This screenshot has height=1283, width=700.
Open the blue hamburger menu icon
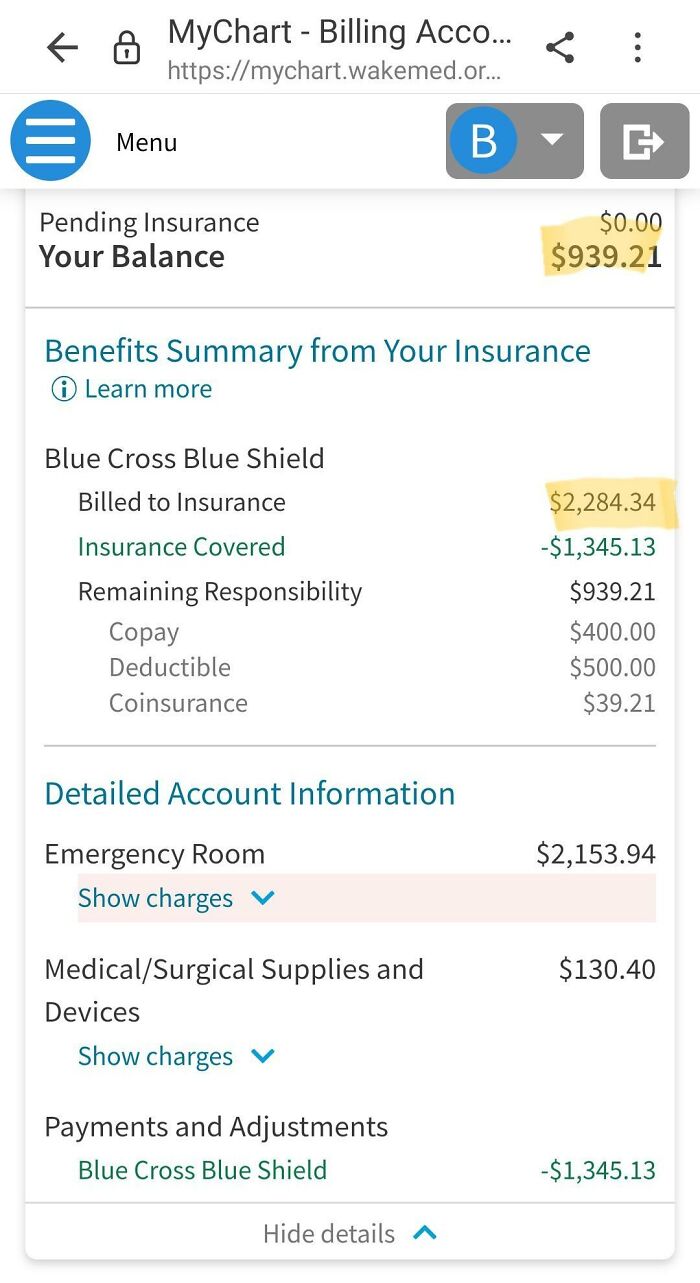50,142
